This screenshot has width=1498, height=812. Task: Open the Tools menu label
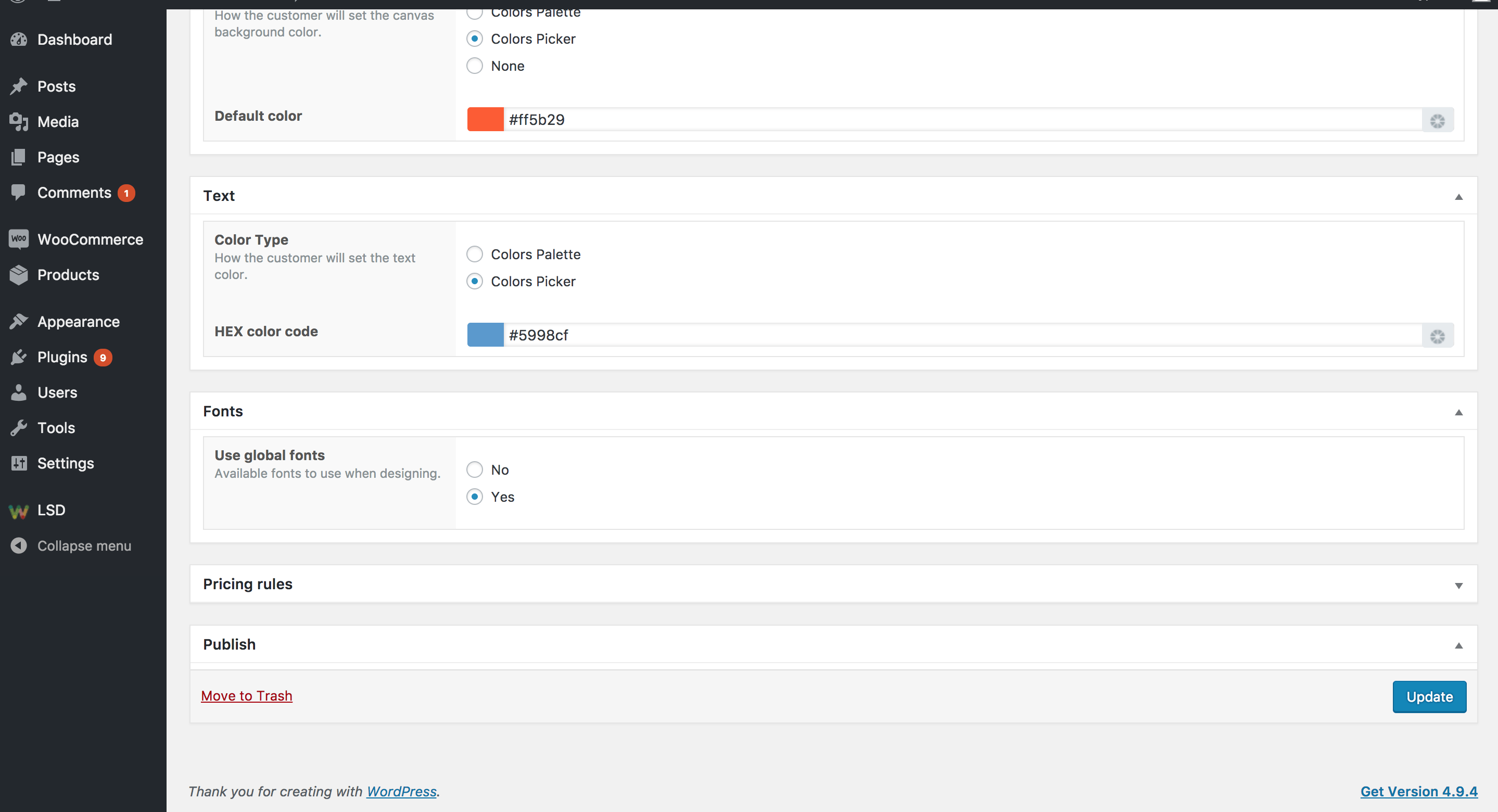click(56, 428)
